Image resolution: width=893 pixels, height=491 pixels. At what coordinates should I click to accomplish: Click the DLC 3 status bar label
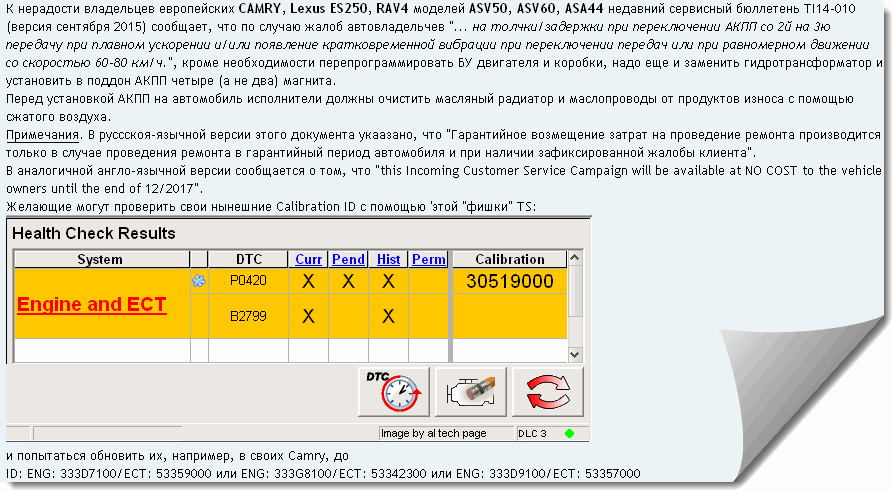pos(532,433)
